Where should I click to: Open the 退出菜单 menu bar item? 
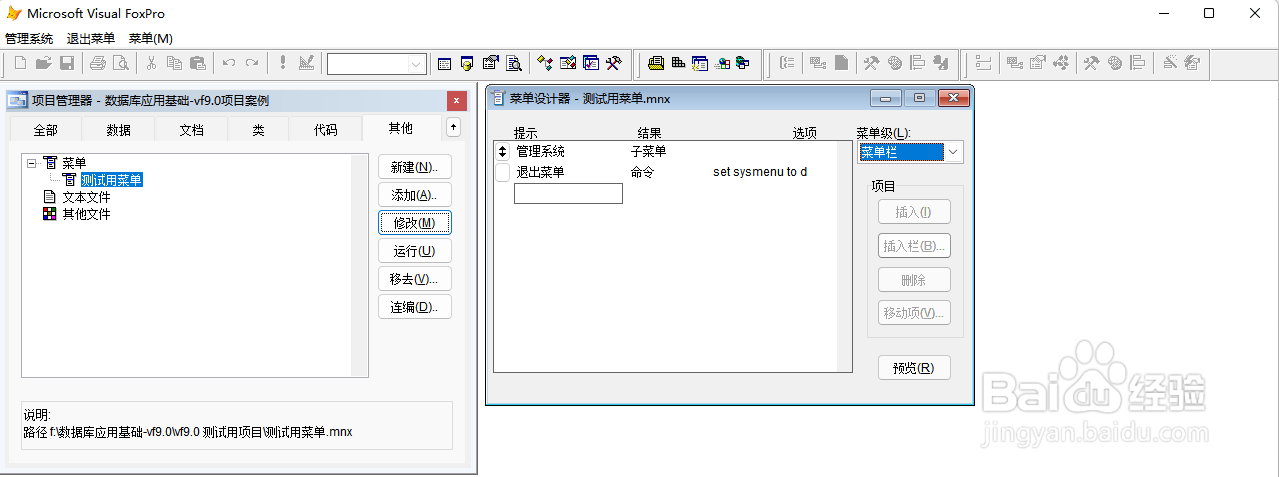click(91, 38)
